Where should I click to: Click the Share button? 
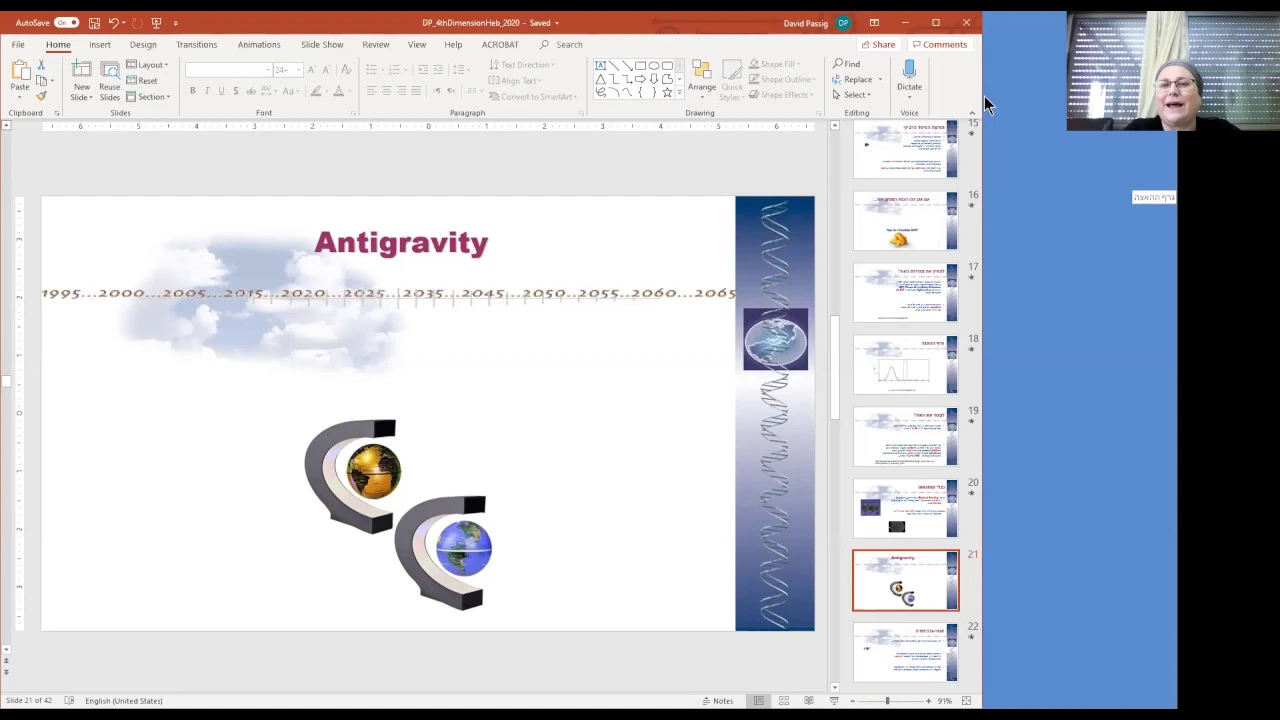[x=879, y=44]
